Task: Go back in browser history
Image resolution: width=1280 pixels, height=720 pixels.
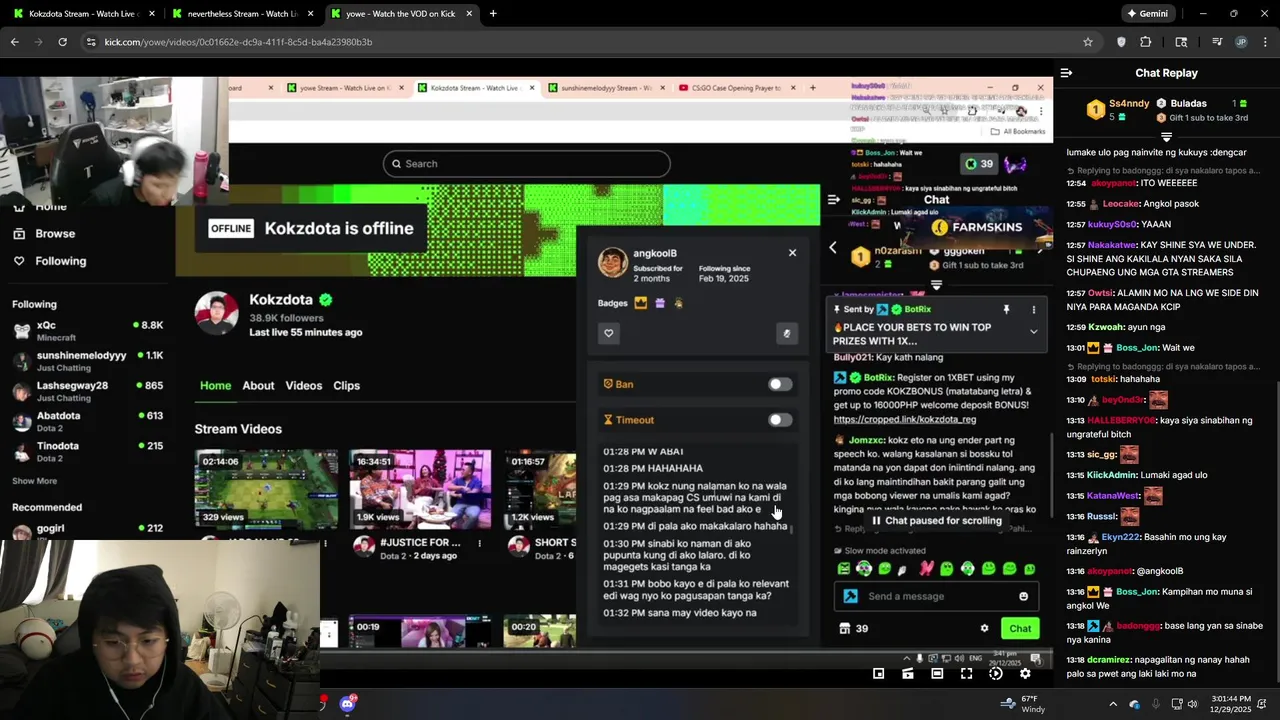Action: [x=14, y=42]
